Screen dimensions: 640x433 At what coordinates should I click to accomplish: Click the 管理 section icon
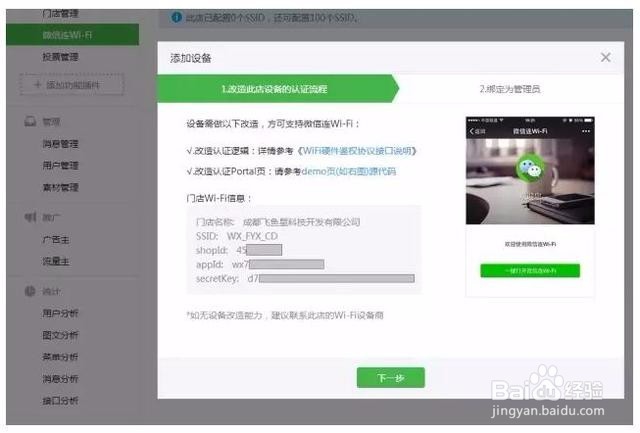pos(30,121)
